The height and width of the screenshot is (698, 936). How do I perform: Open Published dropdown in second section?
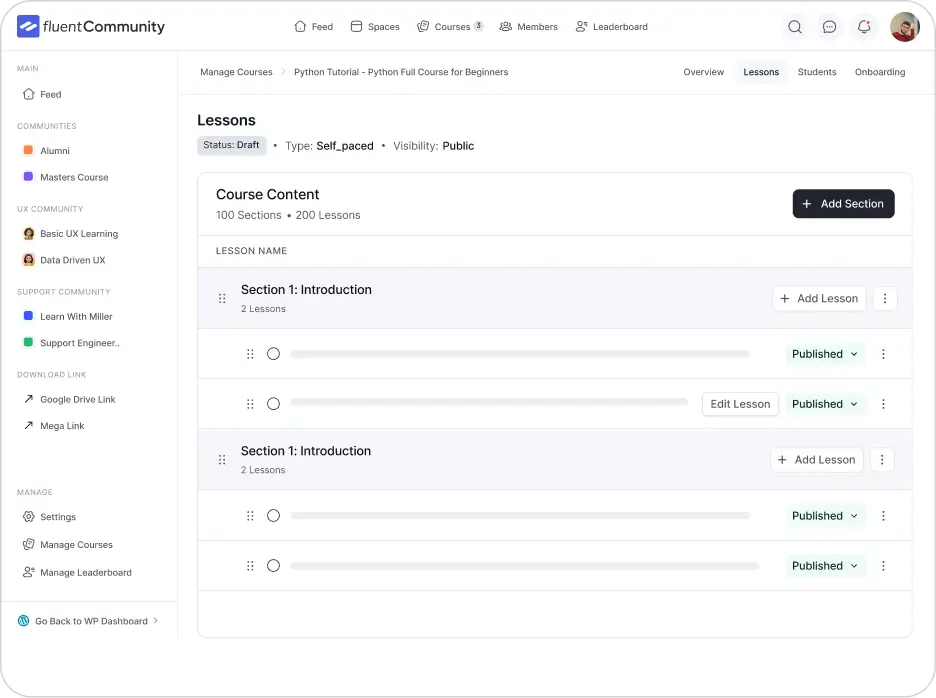(825, 515)
